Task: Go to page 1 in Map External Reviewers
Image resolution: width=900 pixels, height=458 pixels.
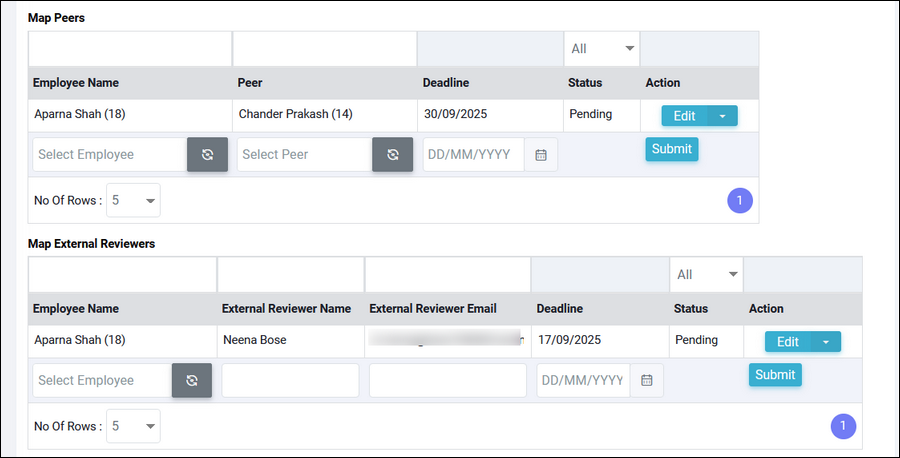Action: click(843, 427)
